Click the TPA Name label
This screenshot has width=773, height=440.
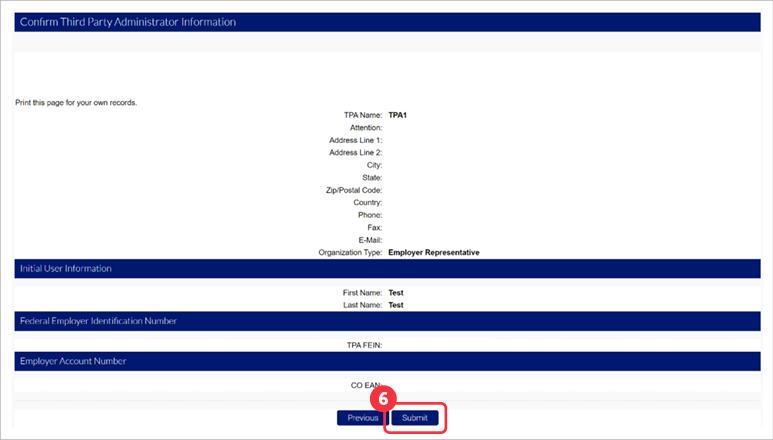[x=362, y=115]
